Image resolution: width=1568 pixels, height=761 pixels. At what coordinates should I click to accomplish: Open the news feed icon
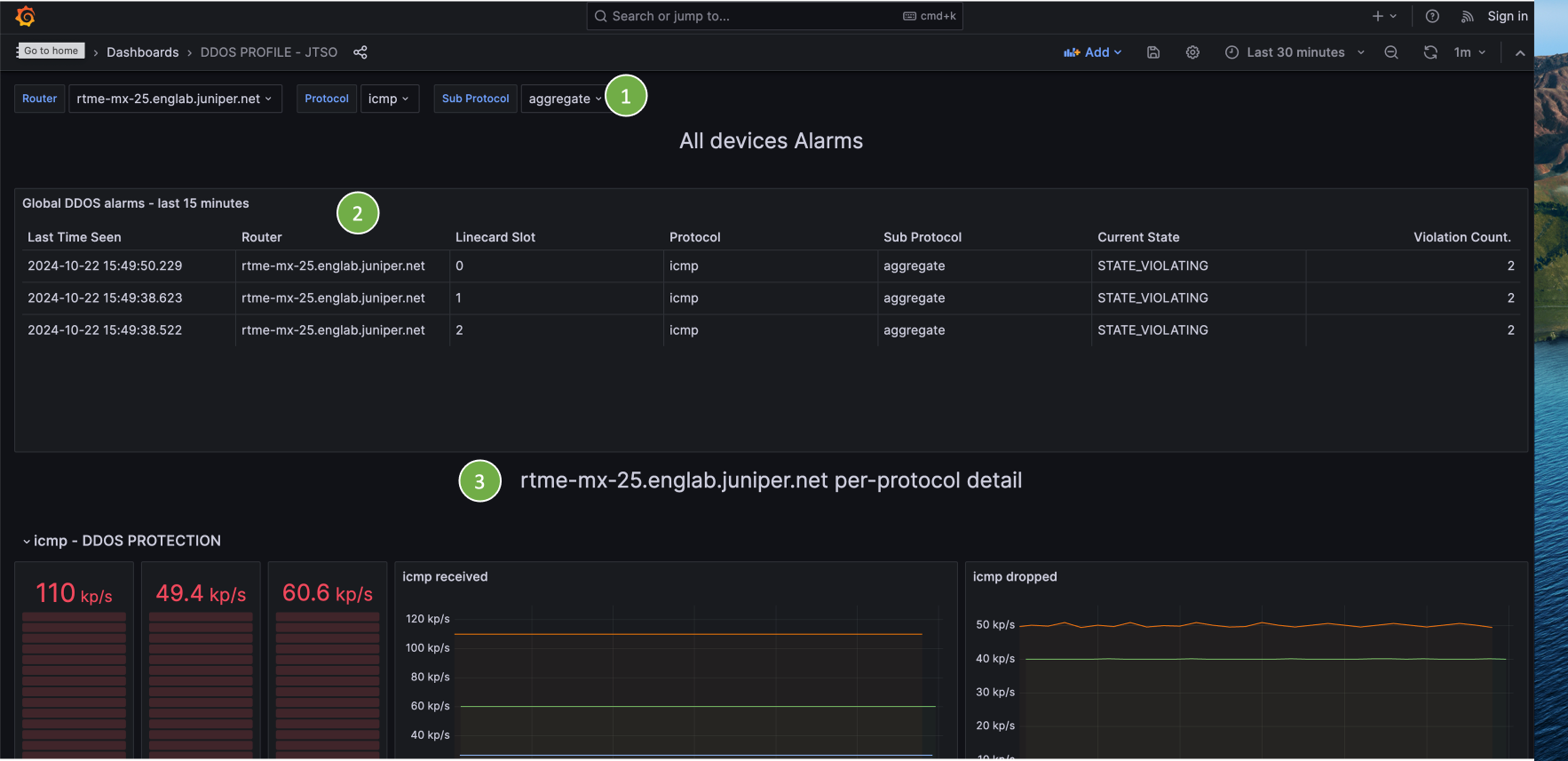[1467, 16]
